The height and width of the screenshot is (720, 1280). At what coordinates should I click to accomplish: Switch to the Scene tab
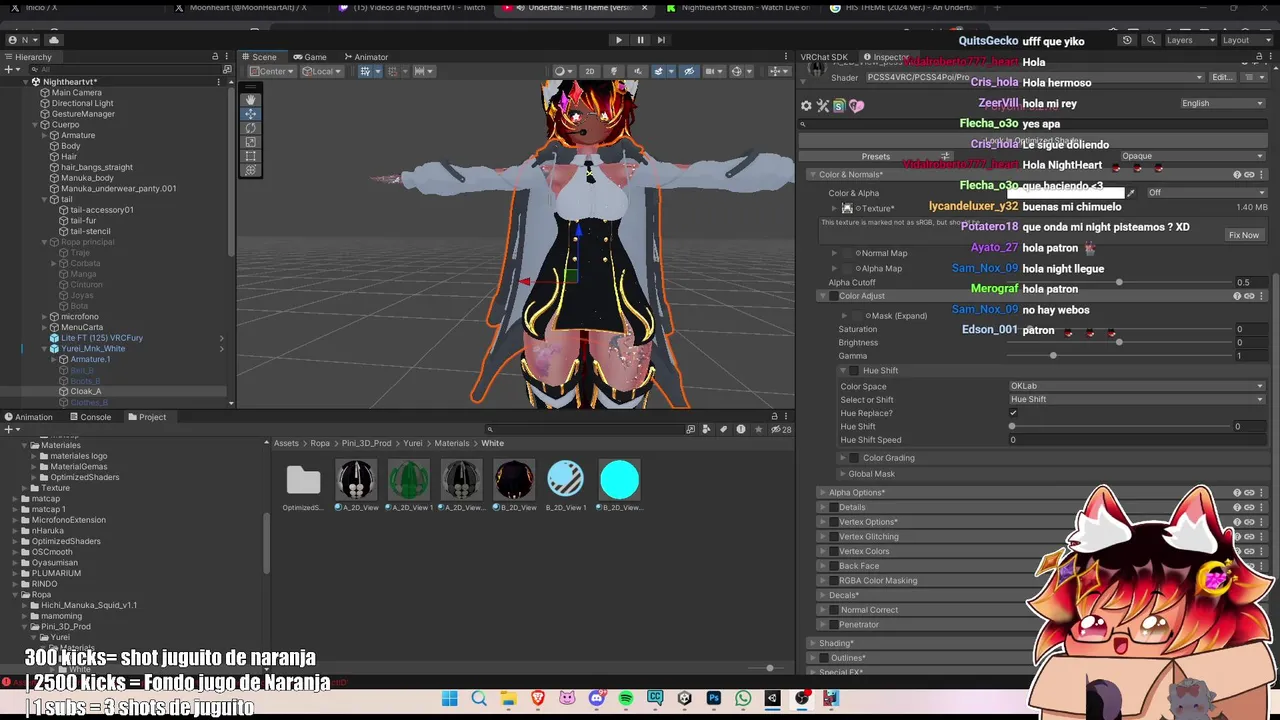260,57
